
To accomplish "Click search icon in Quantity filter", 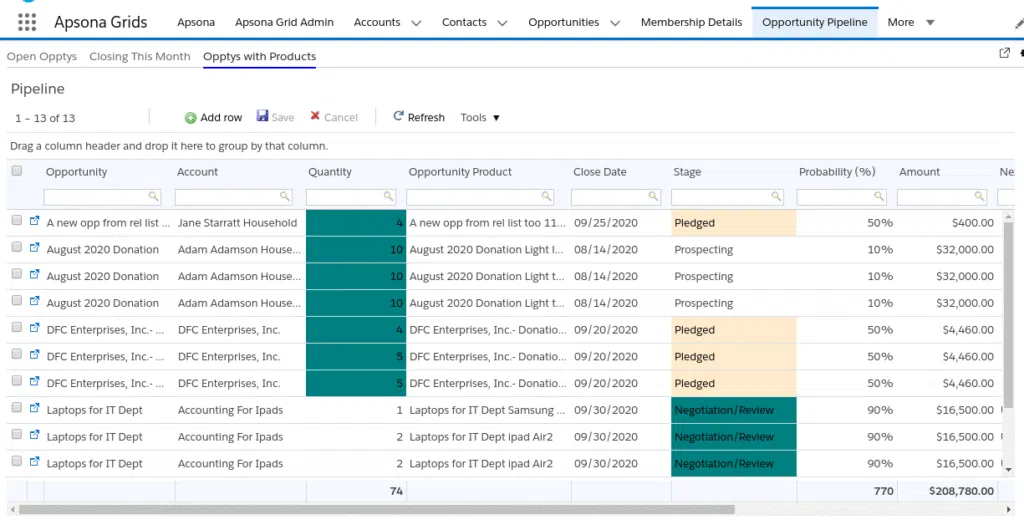I will point(388,196).
